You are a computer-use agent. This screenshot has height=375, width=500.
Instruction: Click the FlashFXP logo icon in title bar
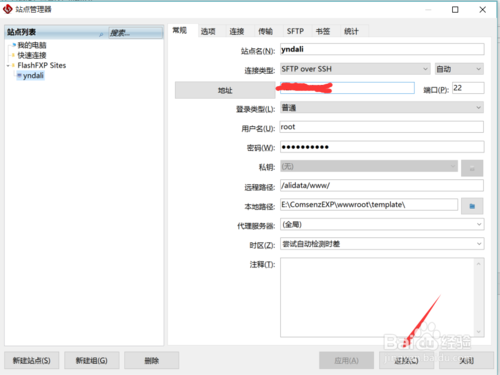coord(8,9)
